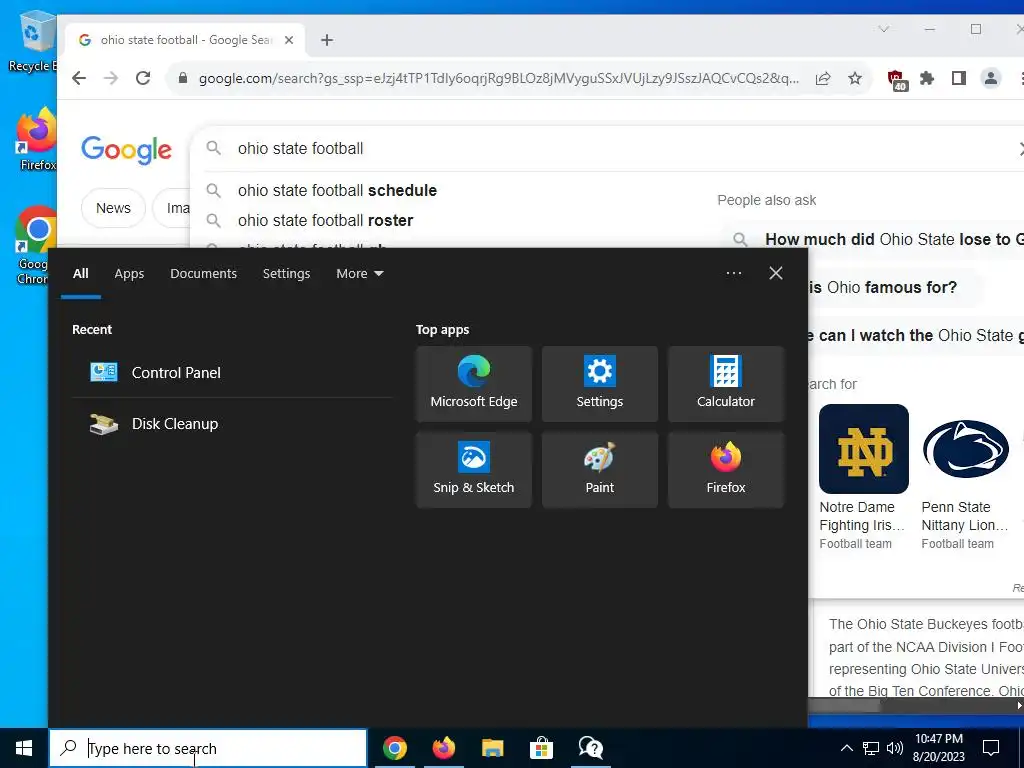This screenshot has height=768, width=1024.
Task: Launch Calculator from Top apps
Action: click(726, 384)
